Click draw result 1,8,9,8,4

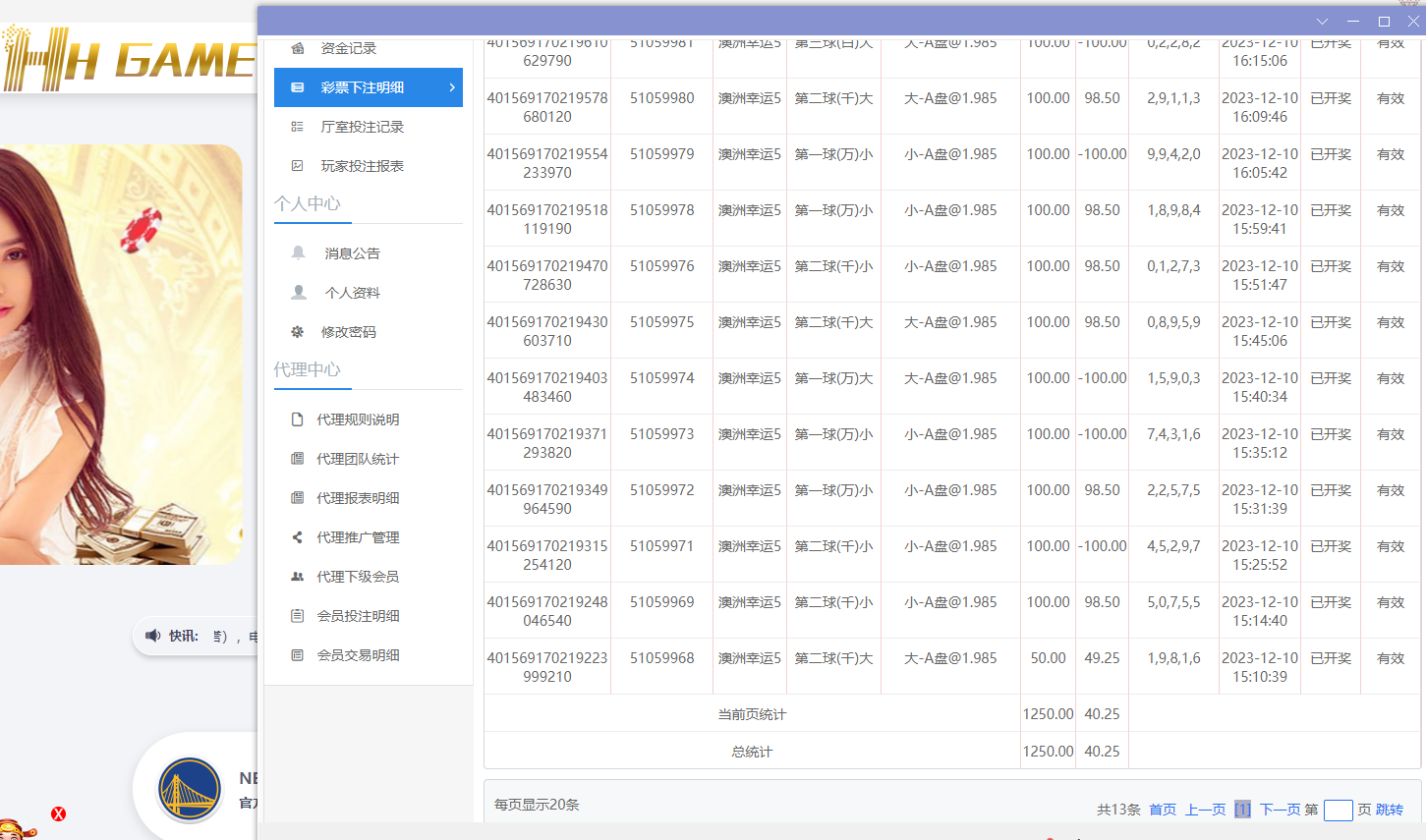[1173, 210]
